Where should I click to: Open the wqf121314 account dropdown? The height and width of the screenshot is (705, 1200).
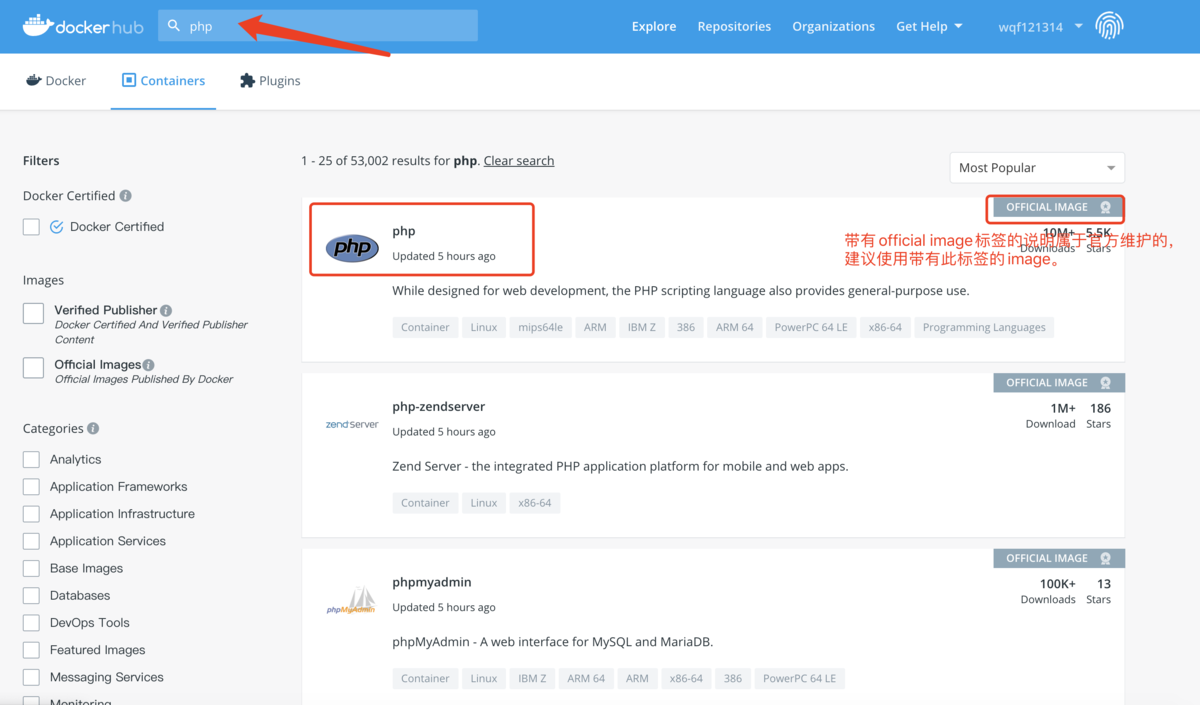(1040, 27)
